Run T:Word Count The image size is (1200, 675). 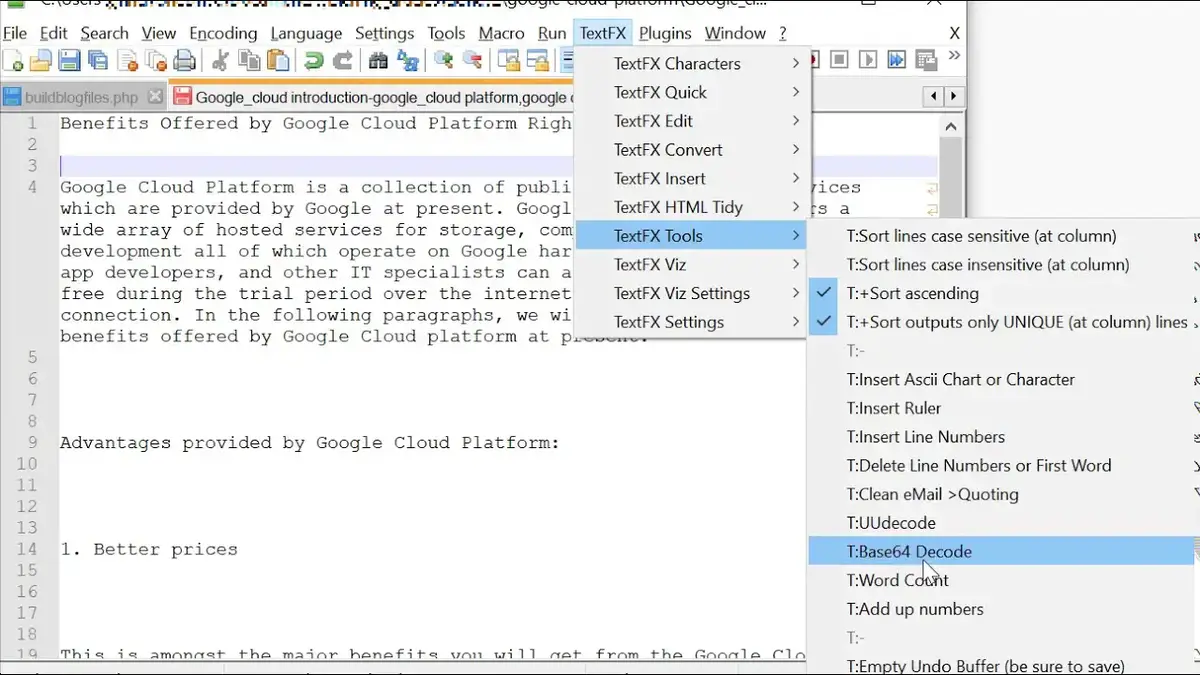[x=897, y=580]
